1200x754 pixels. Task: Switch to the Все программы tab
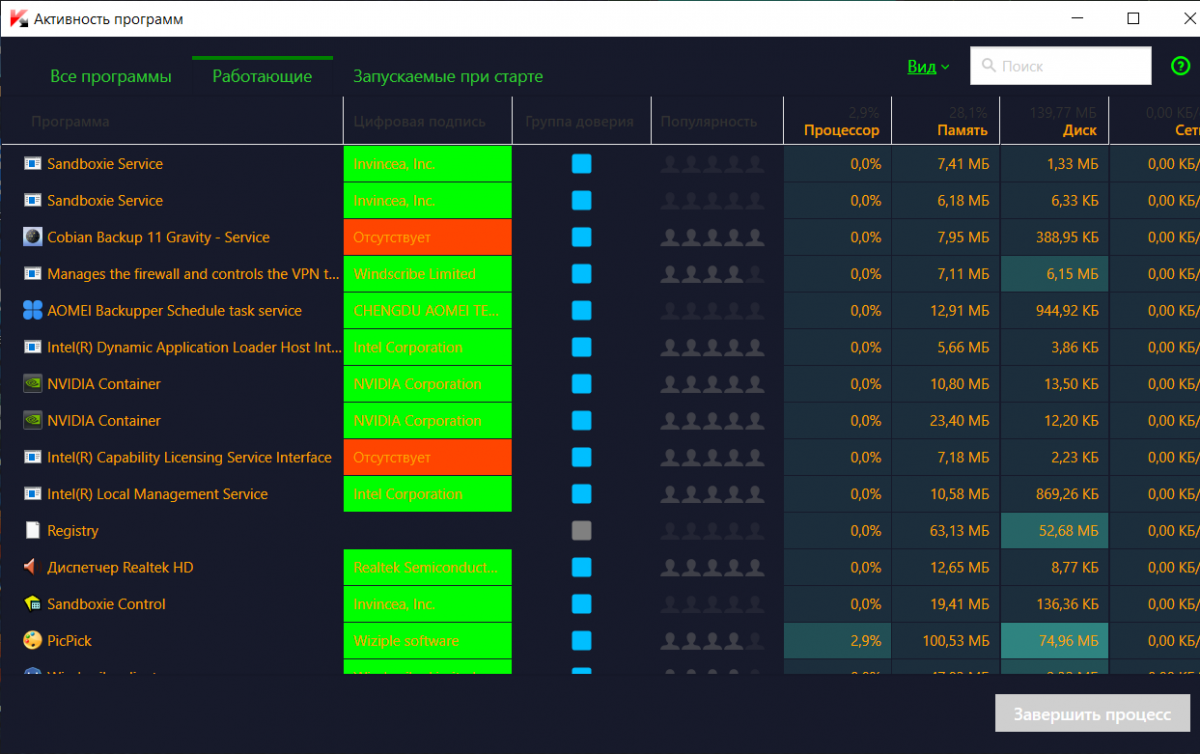click(x=111, y=76)
